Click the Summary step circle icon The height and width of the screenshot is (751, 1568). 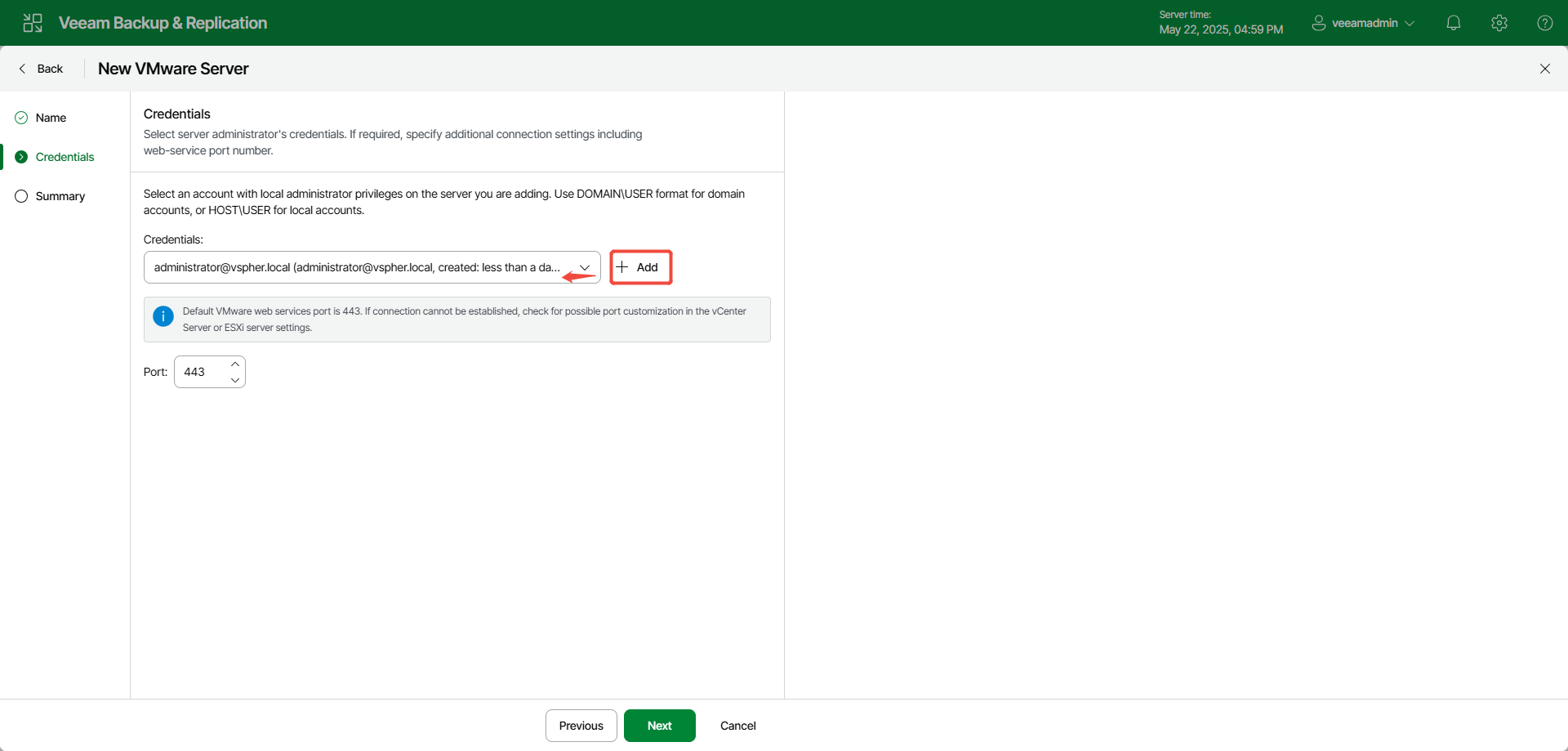pyautogui.click(x=21, y=196)
